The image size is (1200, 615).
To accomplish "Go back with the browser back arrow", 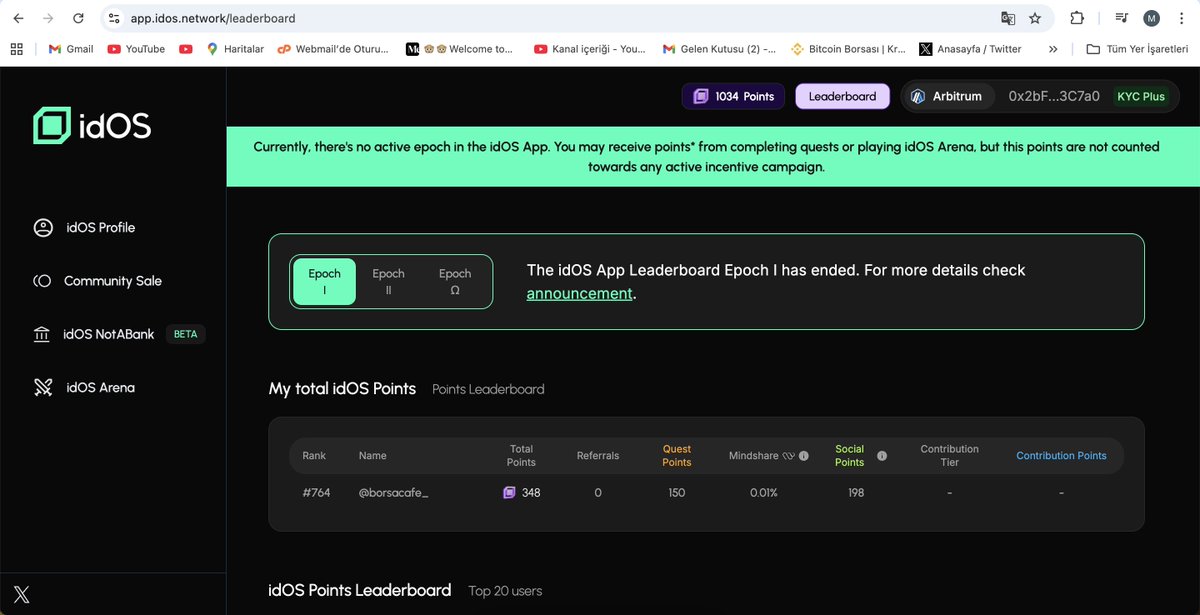I will tap(18, 18).
